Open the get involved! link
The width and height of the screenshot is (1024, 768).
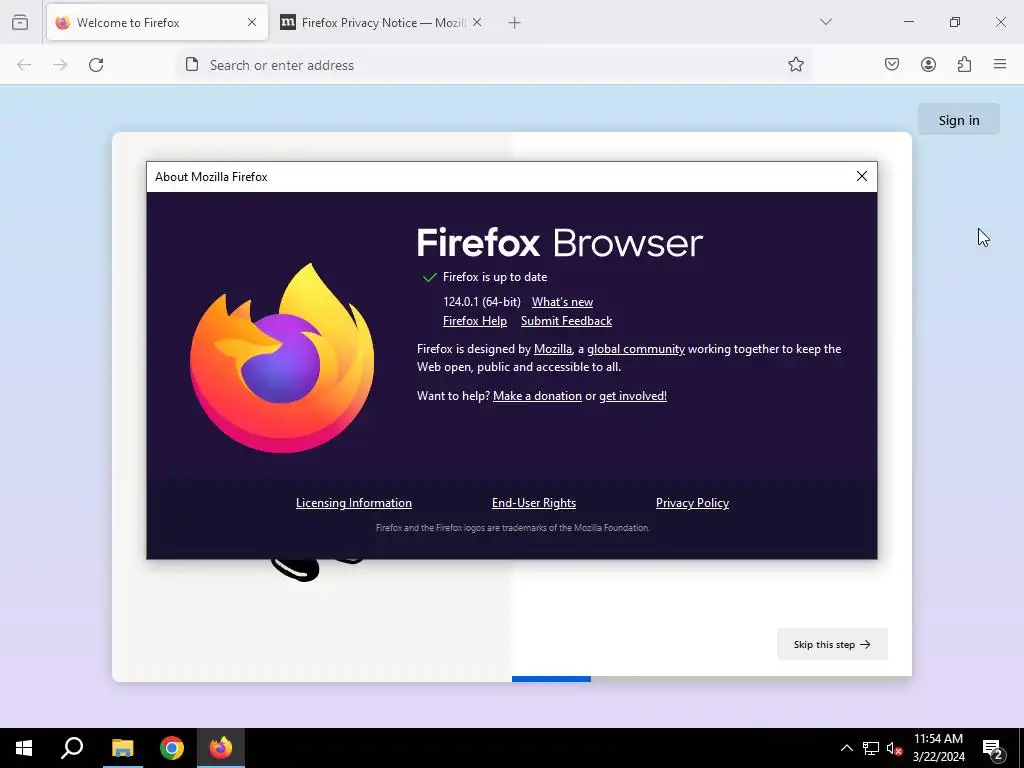(633, 396)
